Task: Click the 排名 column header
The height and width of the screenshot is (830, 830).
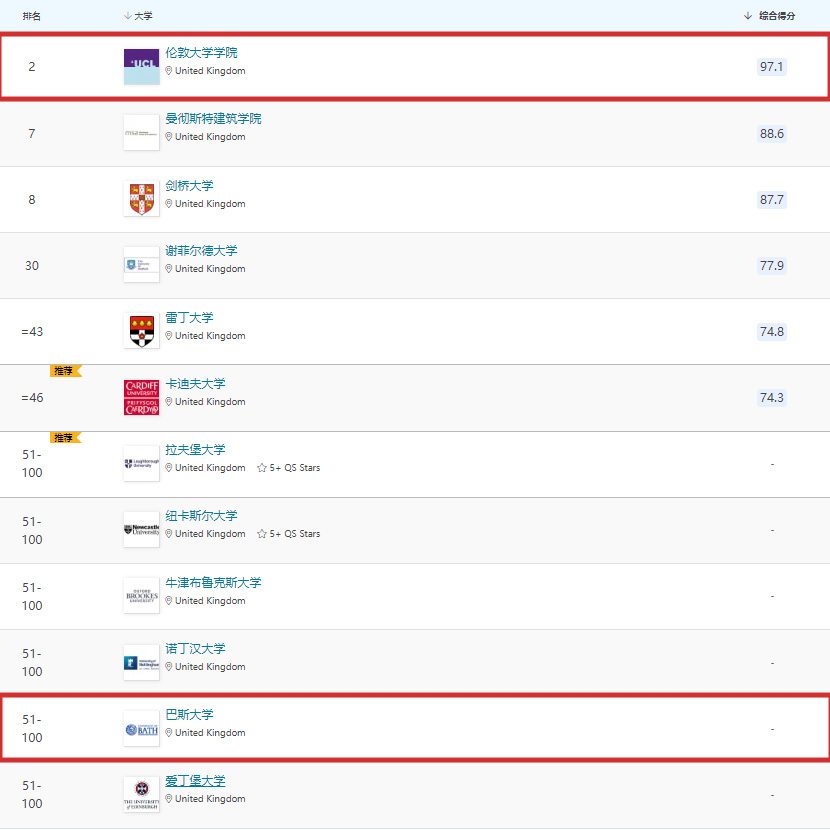Action: (32, 16)
